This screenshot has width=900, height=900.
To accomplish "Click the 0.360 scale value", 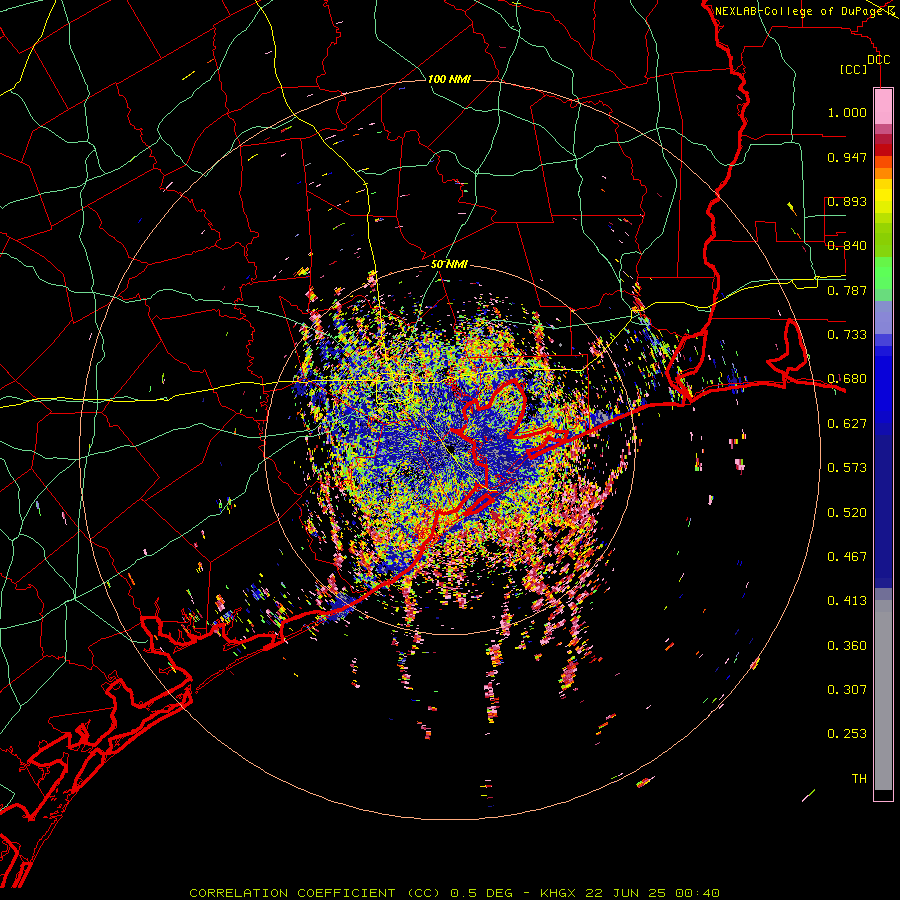I will (x=847, y=646).
